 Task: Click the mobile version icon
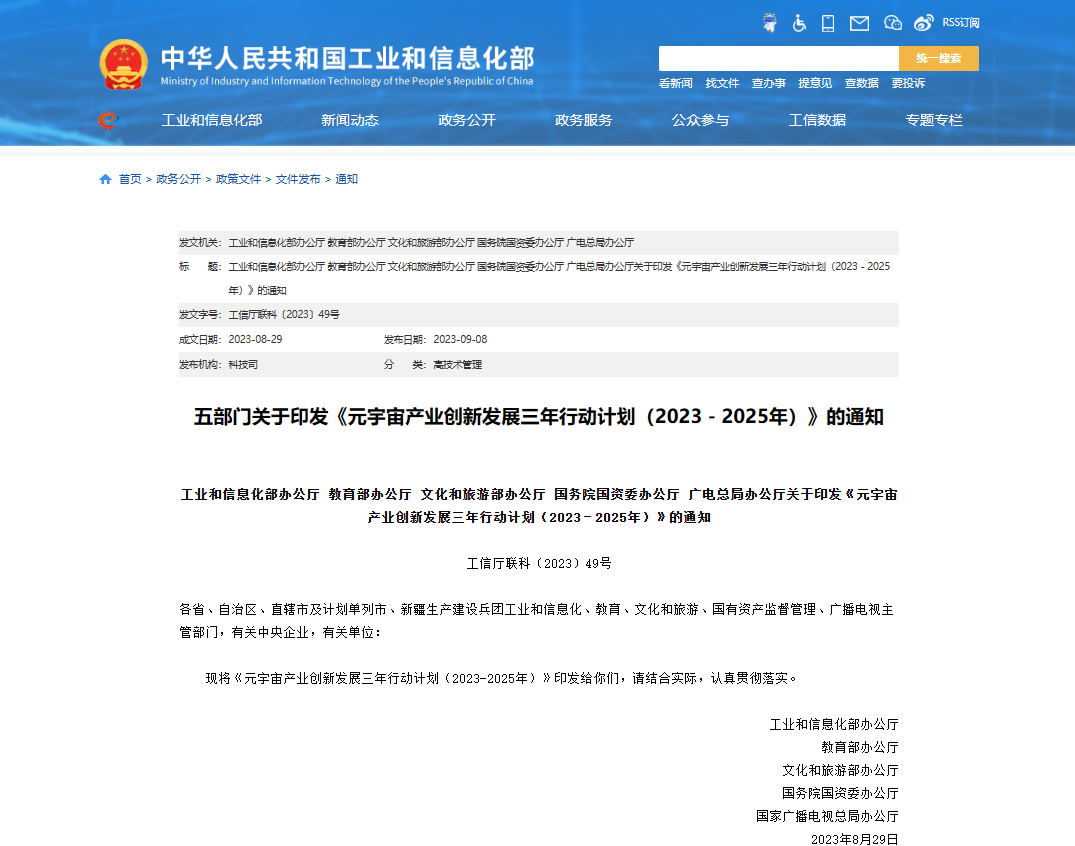(828, 22)
